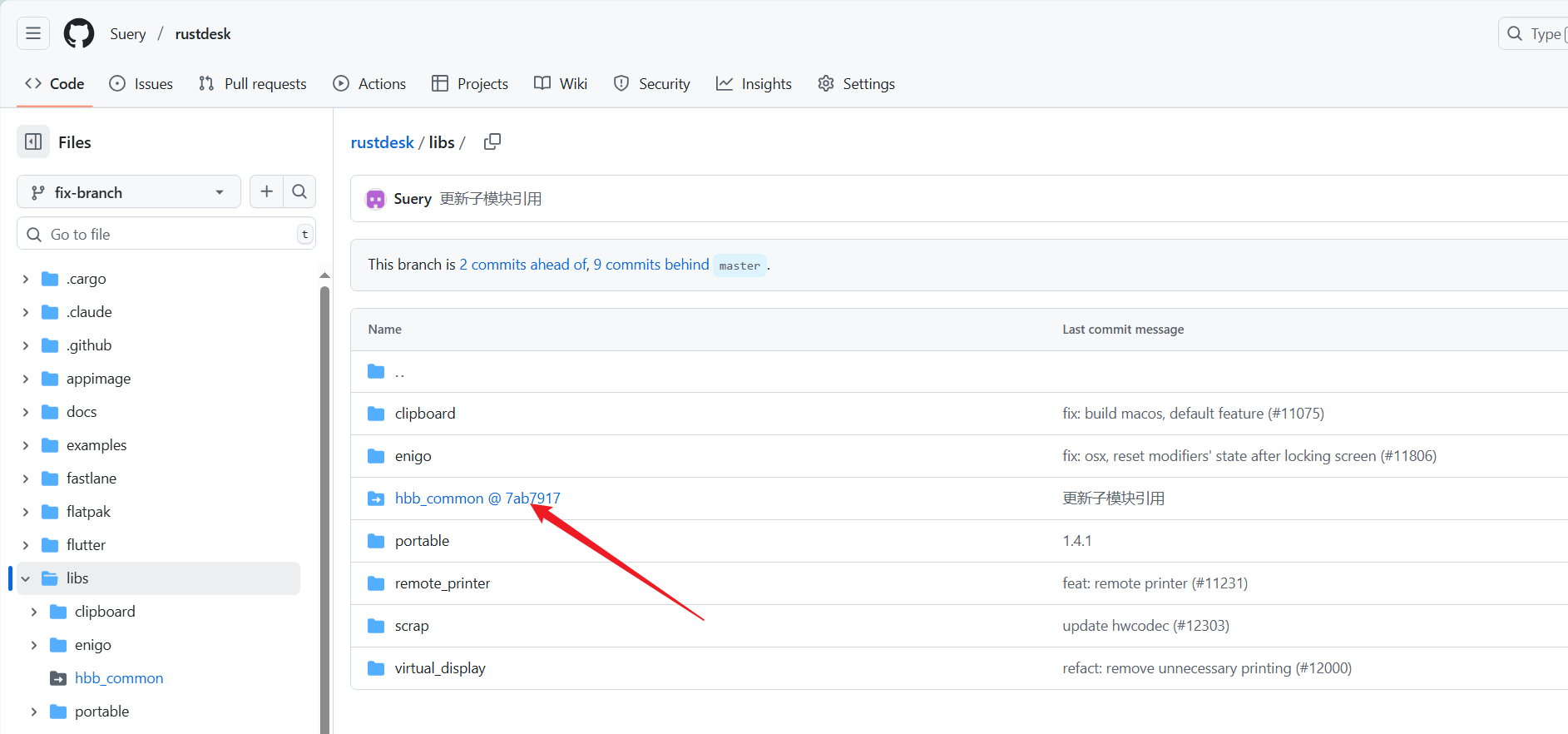The height and width of the screenshot is (734, 1568).
Task: Click the search icon in top bar
Action: tap(1515, 33)
